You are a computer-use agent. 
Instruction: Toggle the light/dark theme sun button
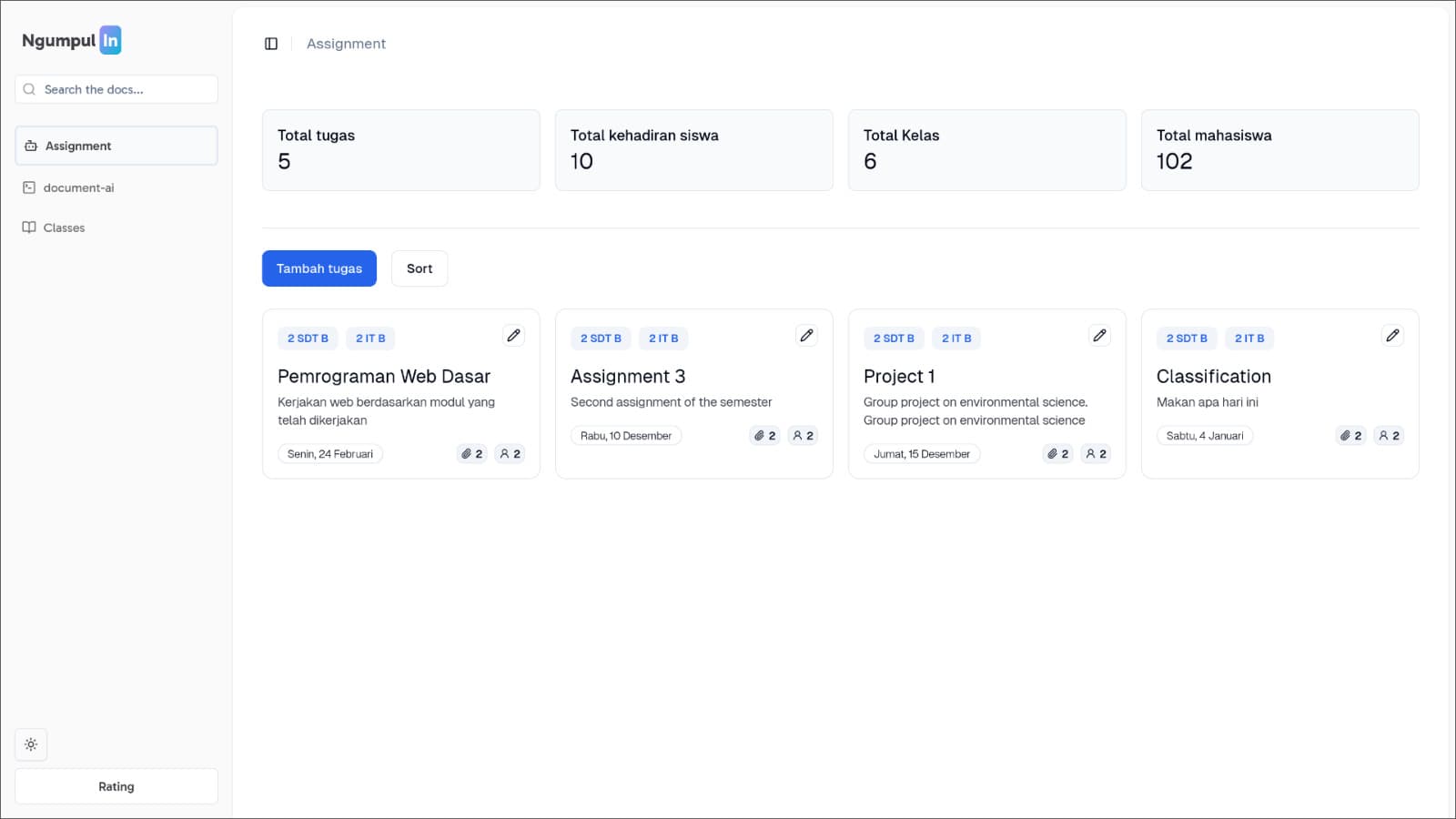click(x=31, y=744)
